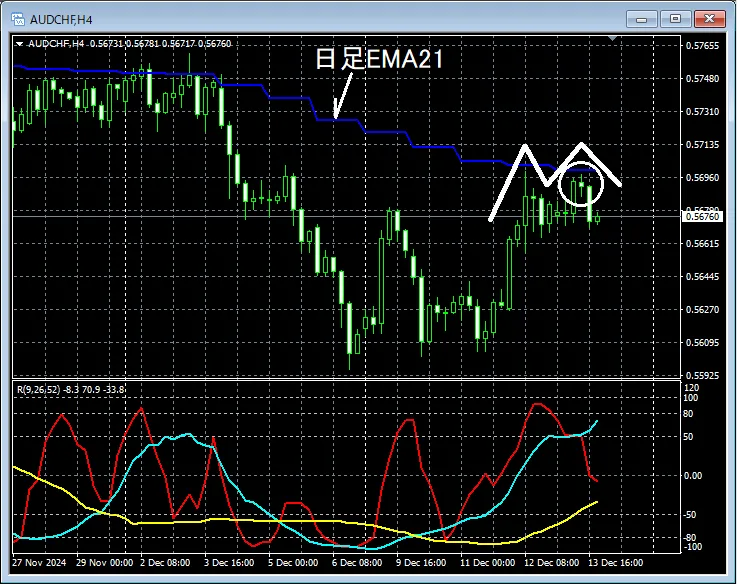Click price scale value 0.56445

(x=702, y=276)
